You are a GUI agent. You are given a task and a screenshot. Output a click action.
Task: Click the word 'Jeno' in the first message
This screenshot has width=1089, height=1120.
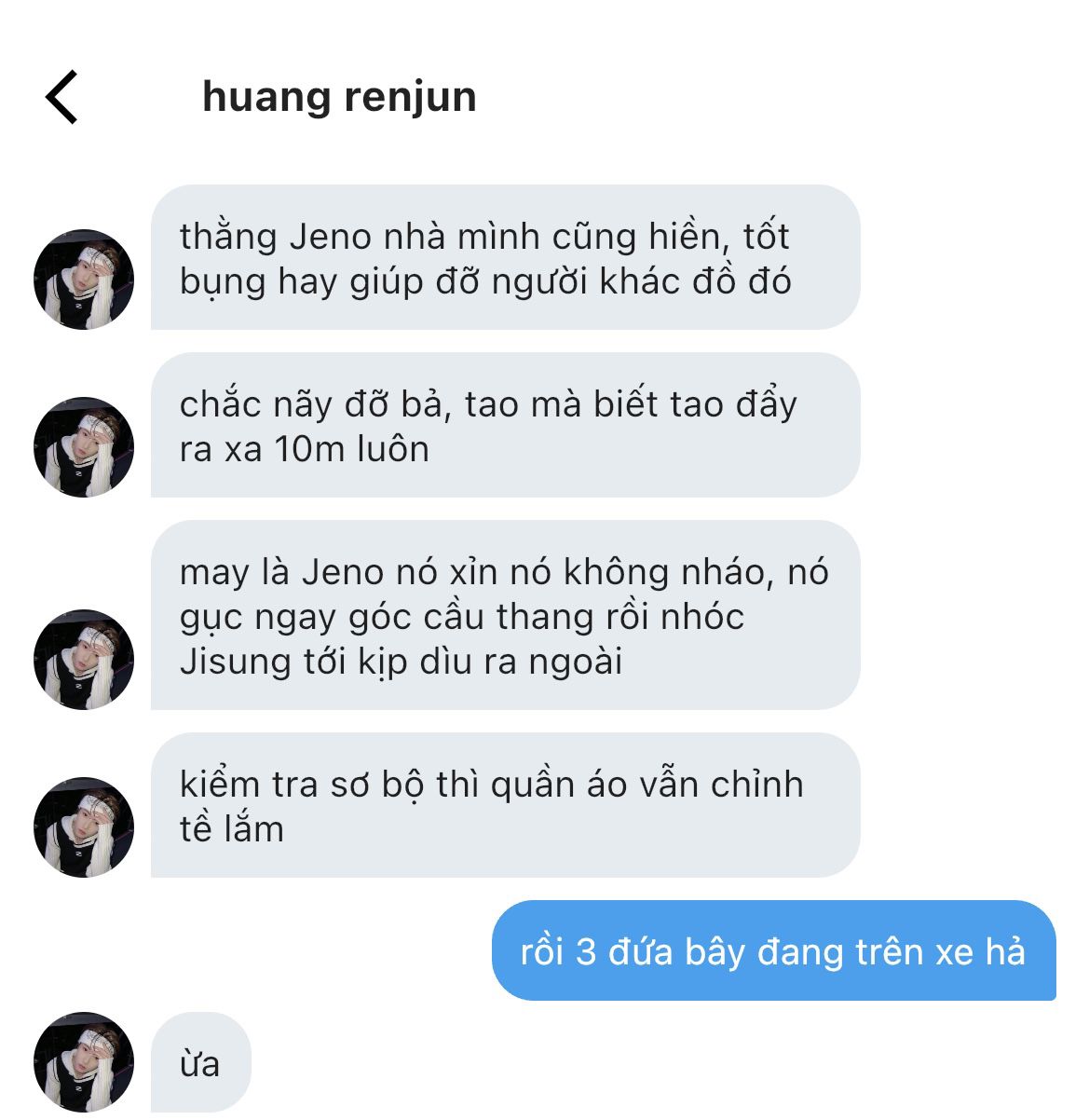tap(331, 237)
